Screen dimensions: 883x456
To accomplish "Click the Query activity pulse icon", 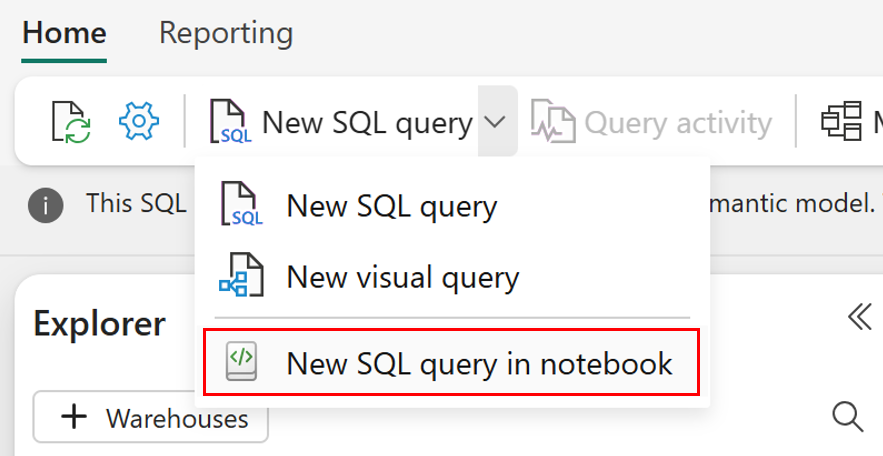I will click(553, 123).
